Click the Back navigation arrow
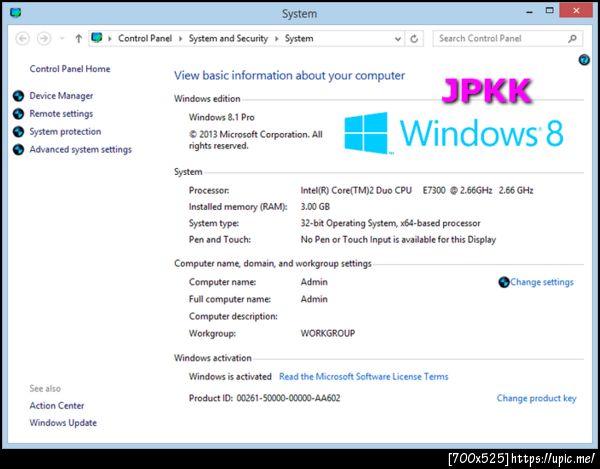The height and width of the screenshot is (469, 600). [x=23, y=39]
